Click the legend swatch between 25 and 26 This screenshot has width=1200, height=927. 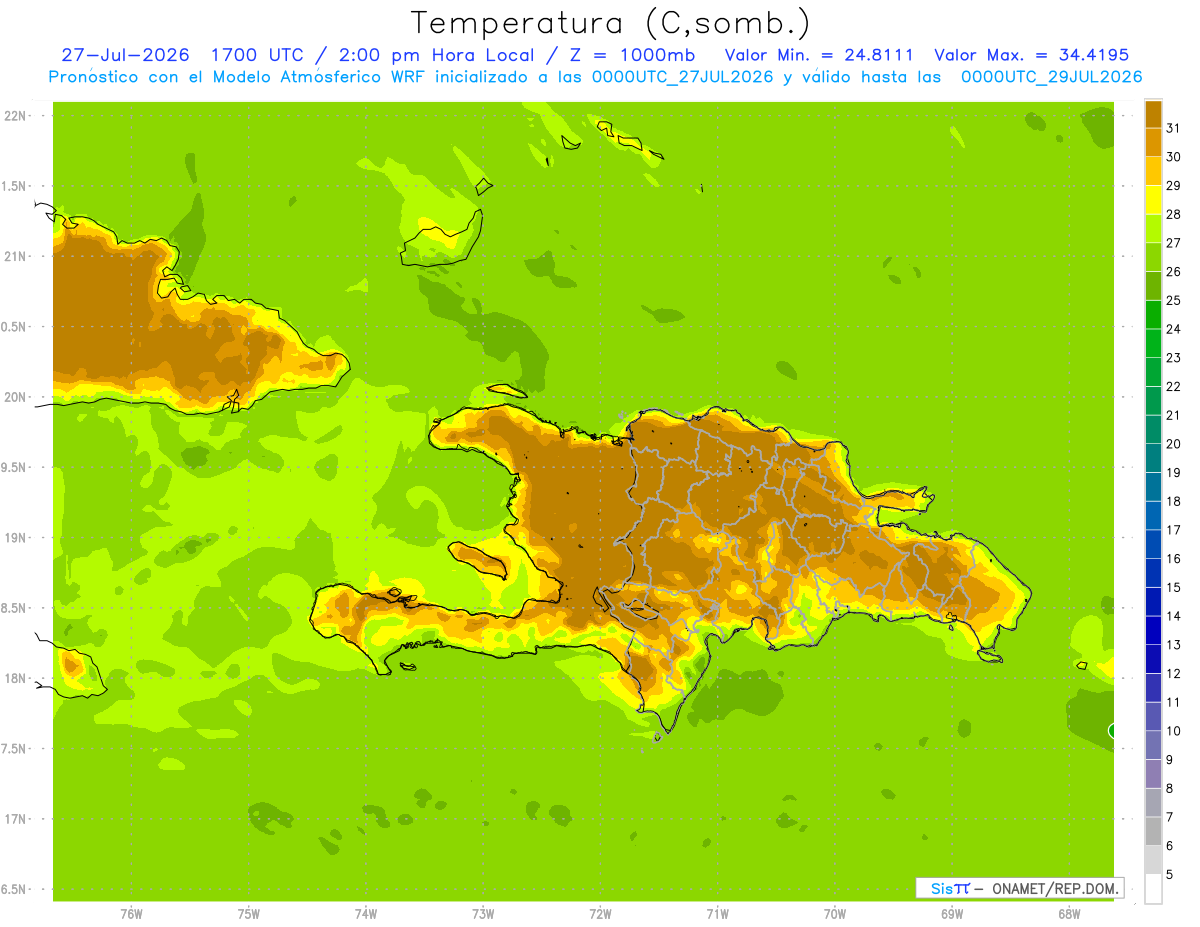(1153, 286)
